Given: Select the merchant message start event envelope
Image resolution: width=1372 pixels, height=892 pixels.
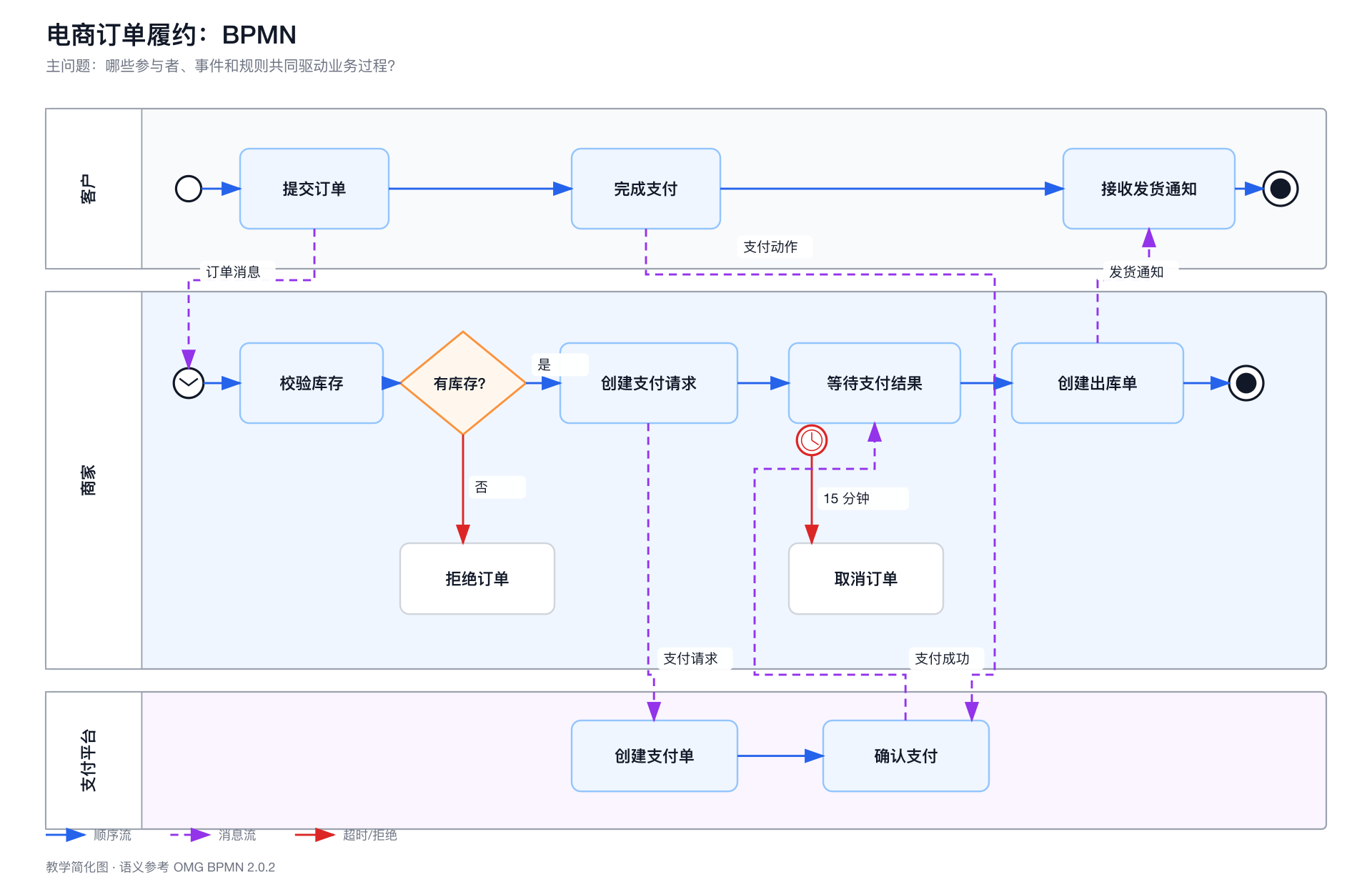Looking at the screenshot, I should (189, 383).
